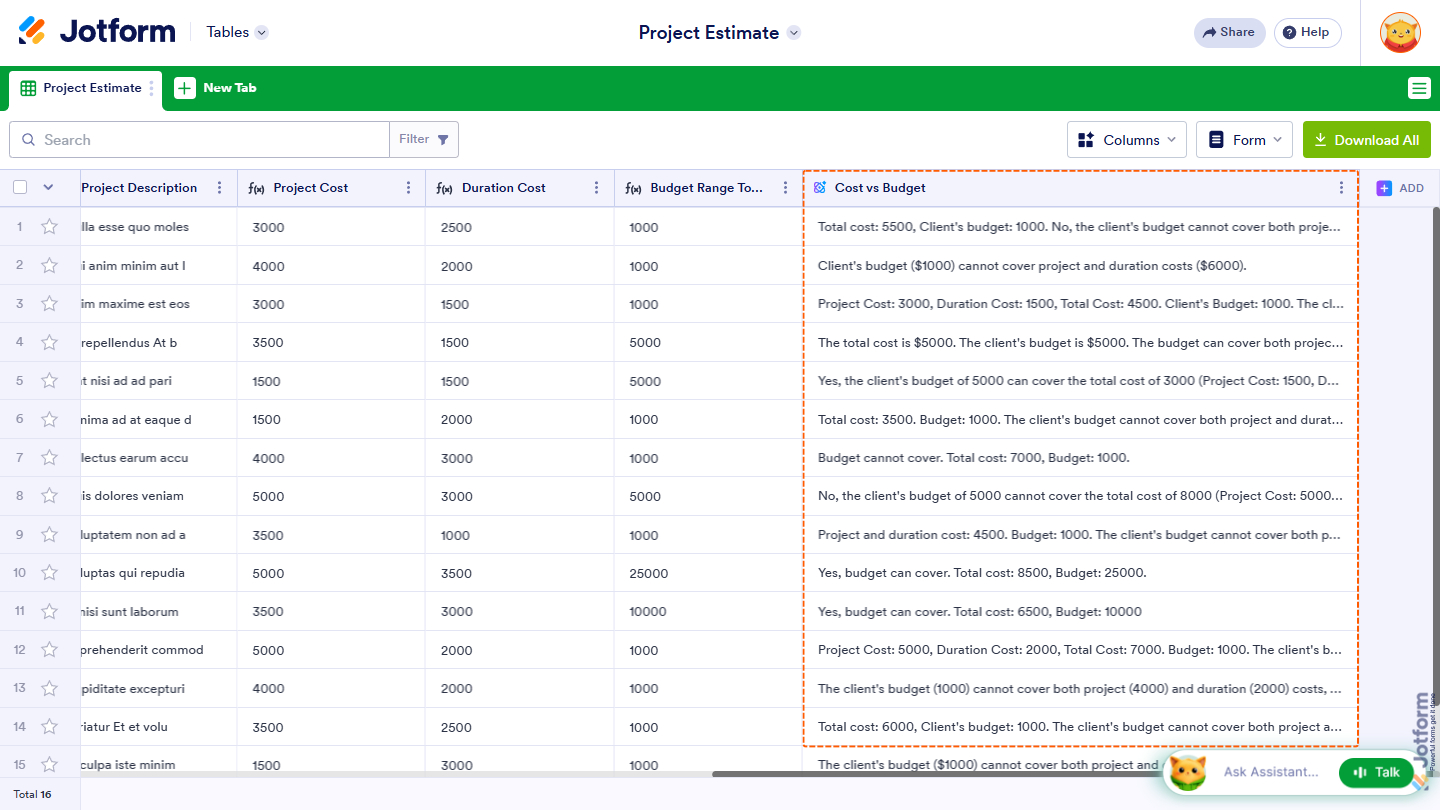The image size is (1440, 810).
Task: Click the Search input field
Action: (x=199, y=140)
